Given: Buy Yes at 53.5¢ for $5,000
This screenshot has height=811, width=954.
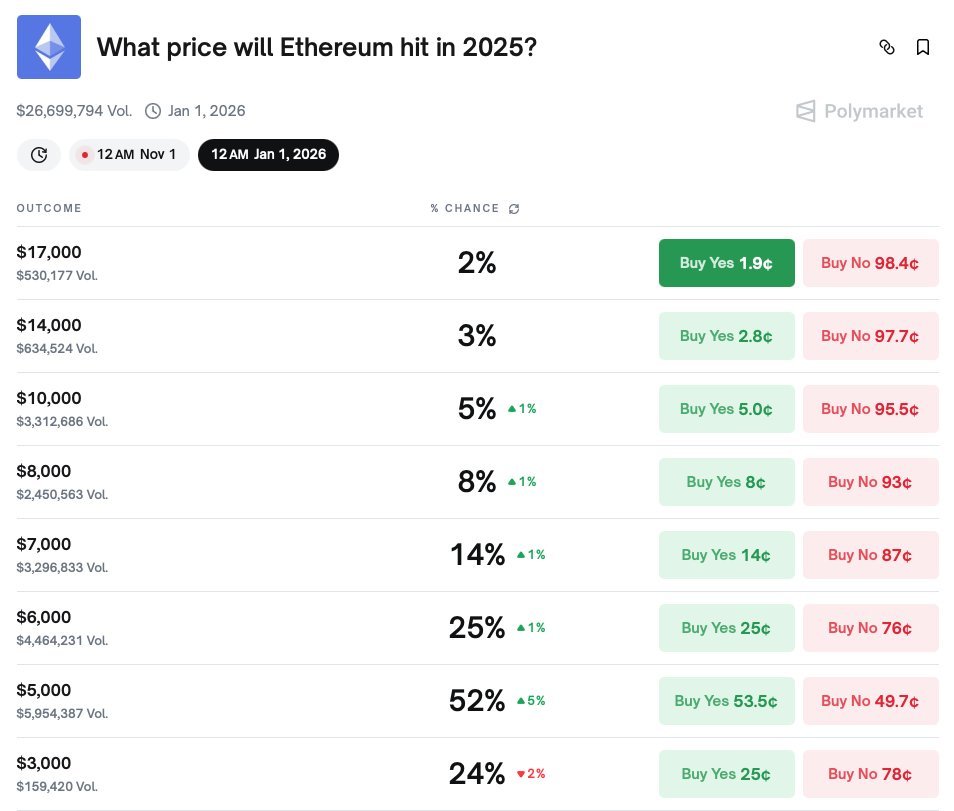Looking at the screenshot, I should tap(726, 700).
